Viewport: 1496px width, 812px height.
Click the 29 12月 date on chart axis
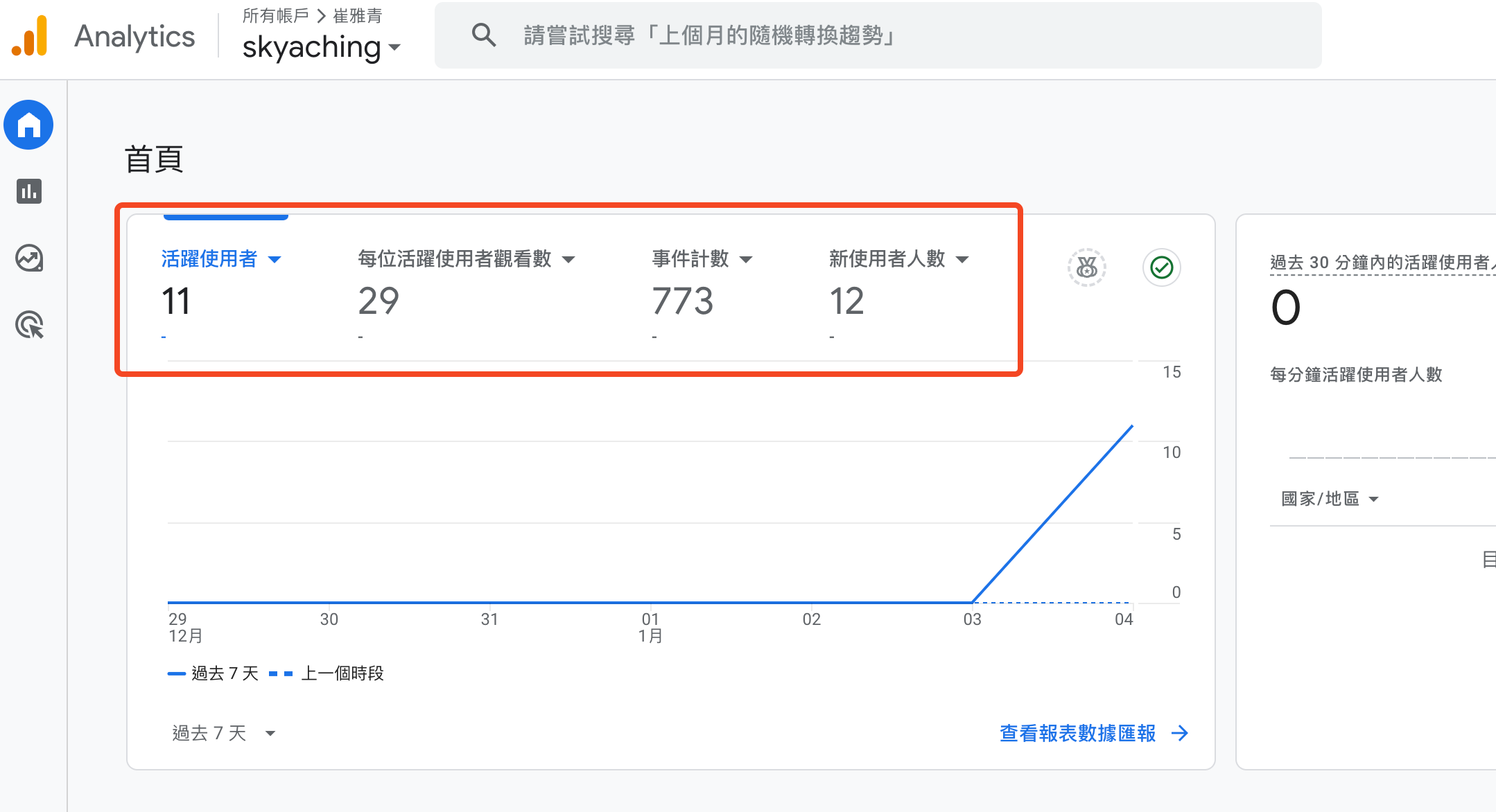186,628
